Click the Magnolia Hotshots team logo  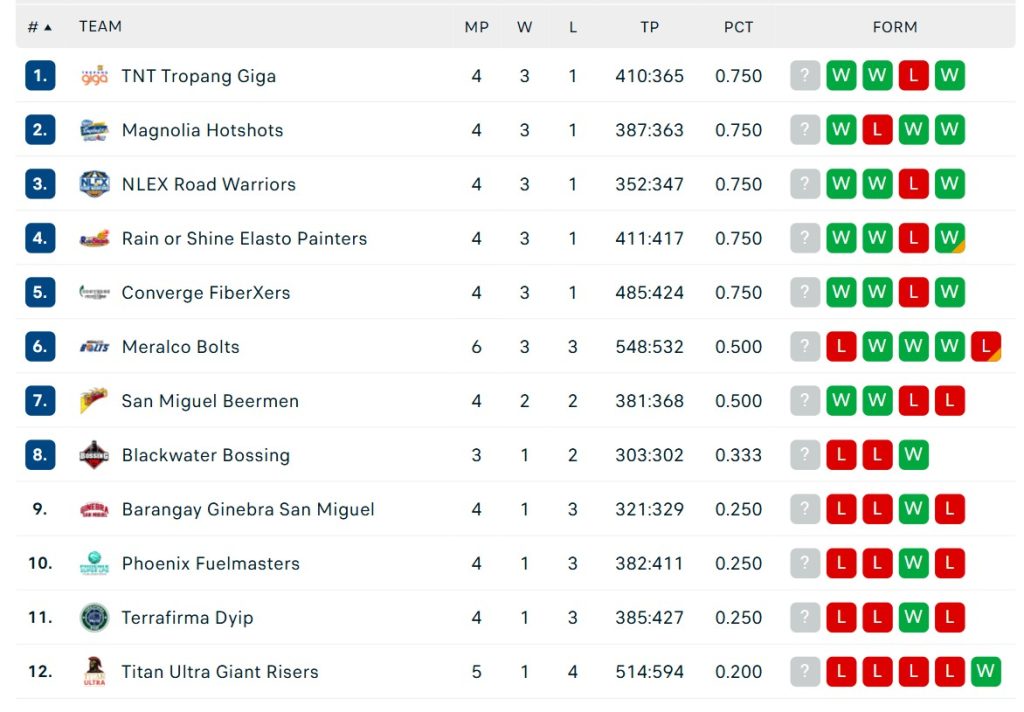click(x=94, y=130)
